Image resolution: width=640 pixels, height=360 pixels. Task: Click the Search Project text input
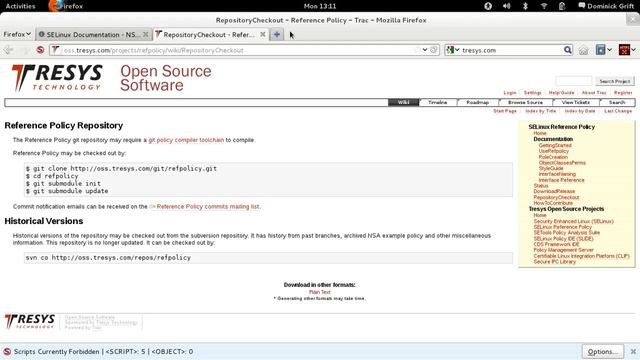(573, 81)
